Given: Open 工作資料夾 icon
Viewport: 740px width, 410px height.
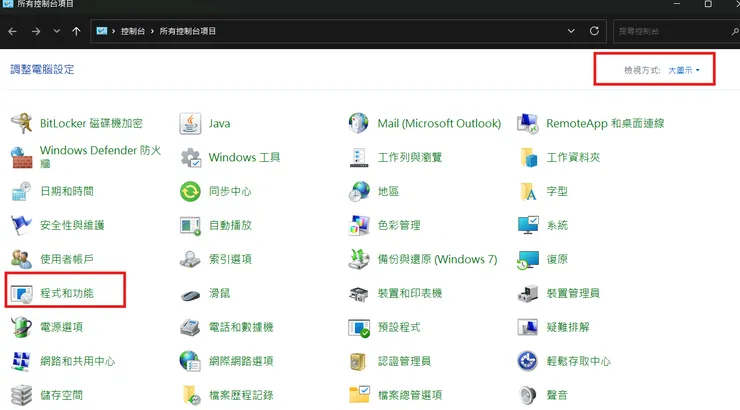Looking at the screenshot, I should (x=528, y=158).
